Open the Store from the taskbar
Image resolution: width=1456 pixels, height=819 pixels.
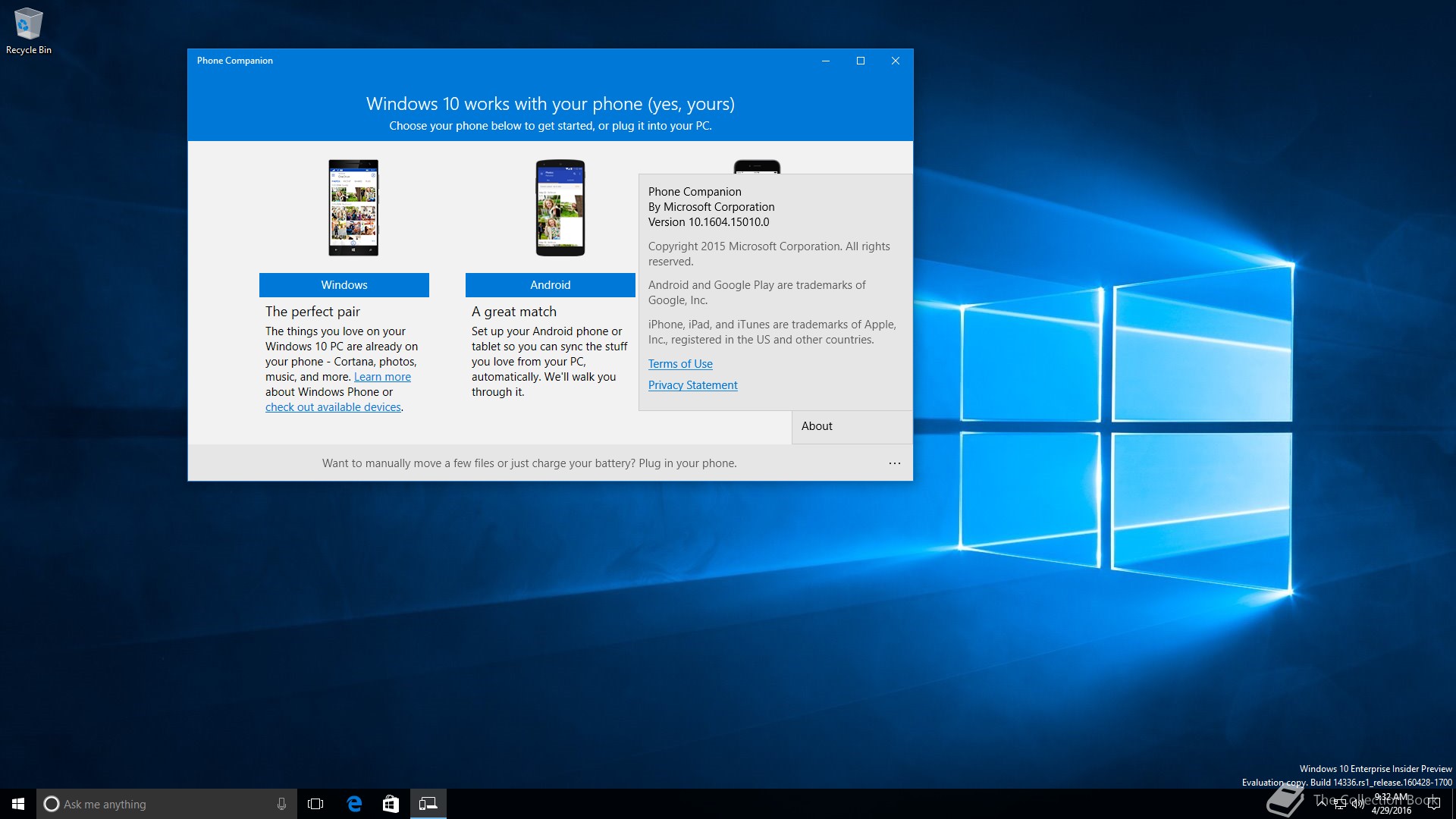pyautogui.click(x=391, y=804)
